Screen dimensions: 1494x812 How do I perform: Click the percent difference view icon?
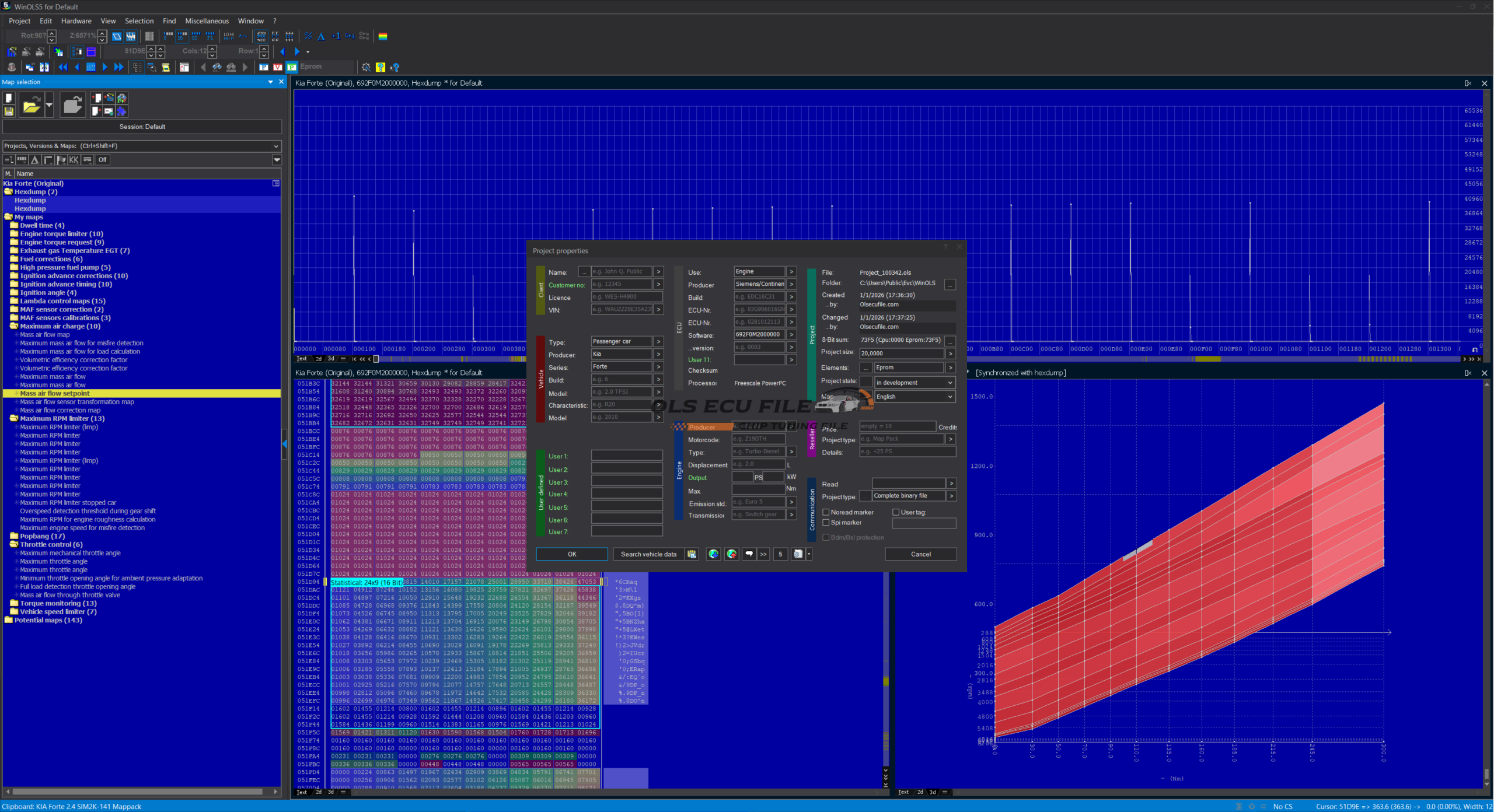308,36
